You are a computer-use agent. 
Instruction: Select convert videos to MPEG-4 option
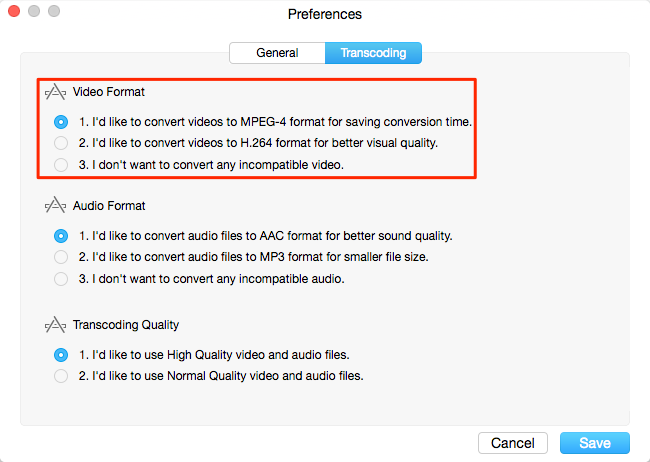61,122
